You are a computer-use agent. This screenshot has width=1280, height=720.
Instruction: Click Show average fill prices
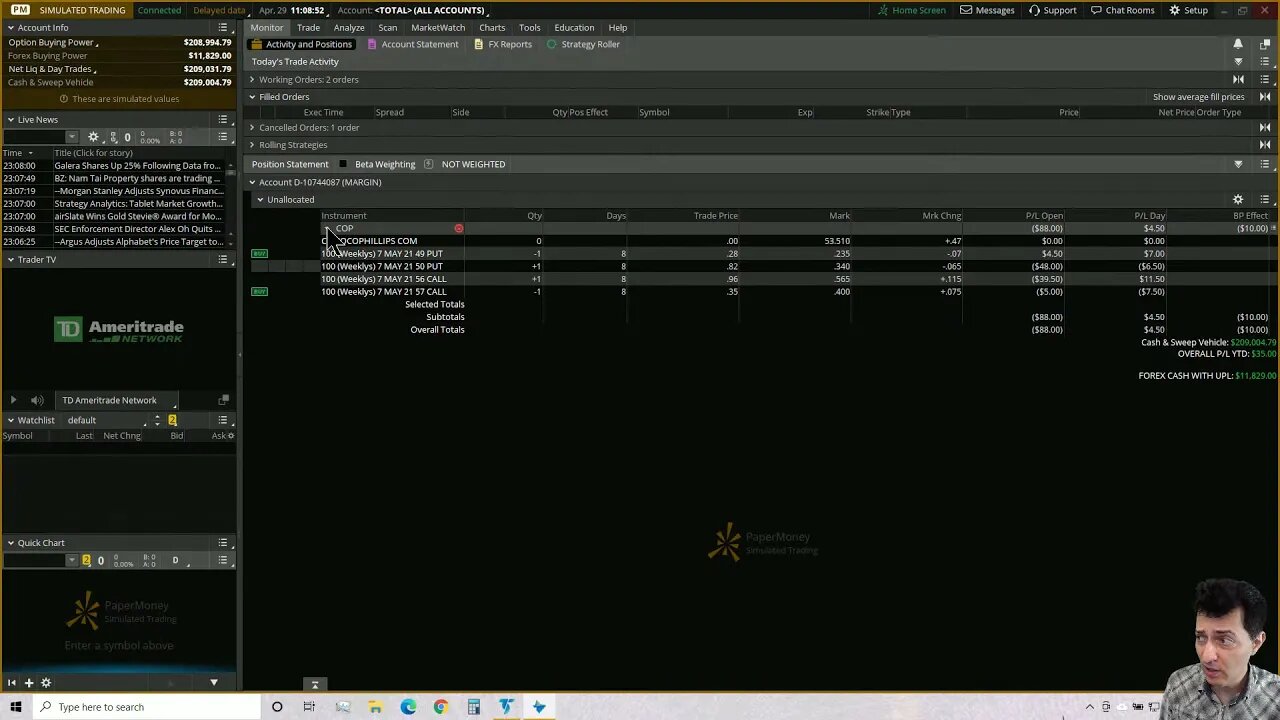click(x=1198, y=97)
